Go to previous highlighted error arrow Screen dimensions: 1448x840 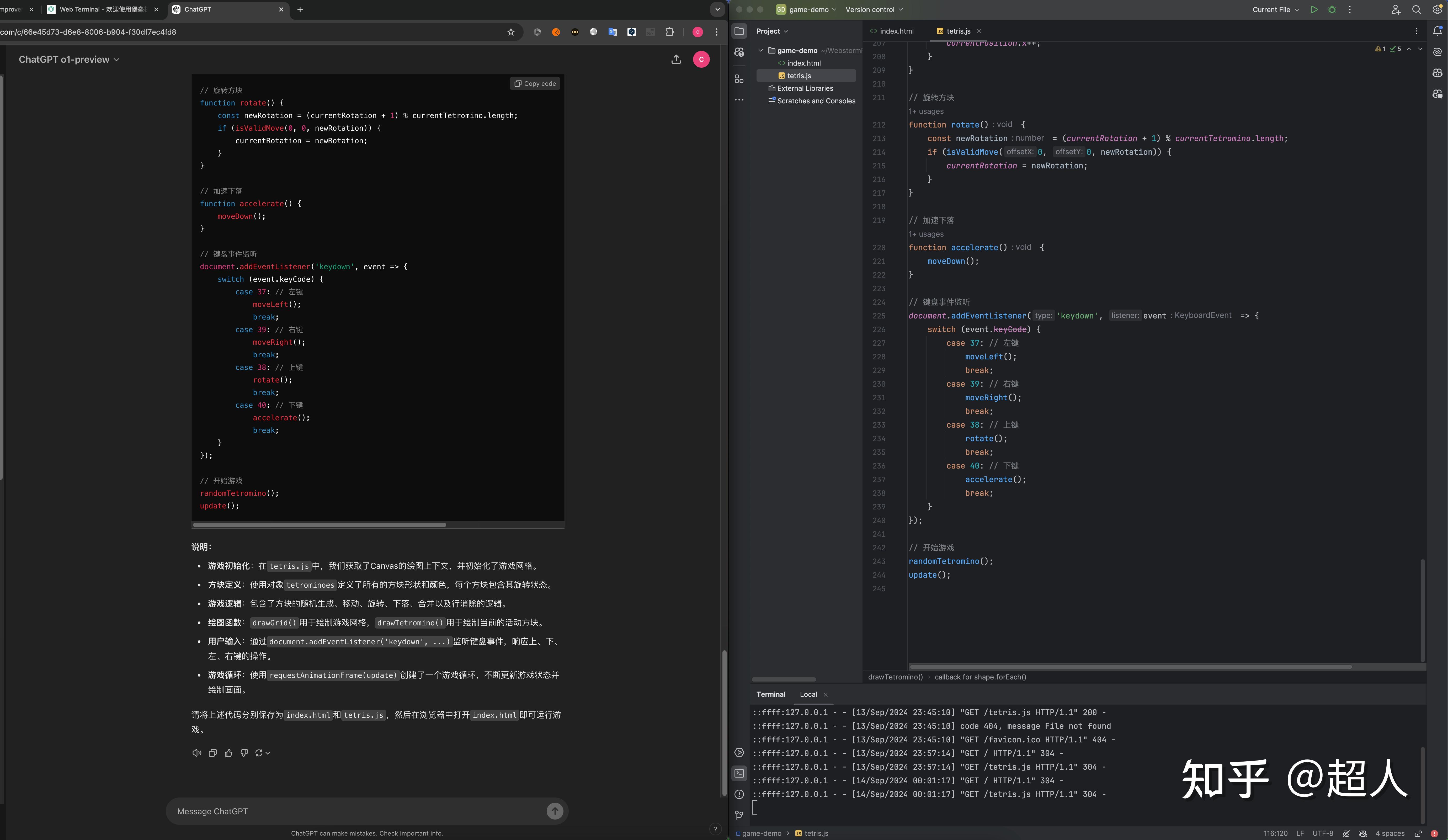pos(1409,49)
